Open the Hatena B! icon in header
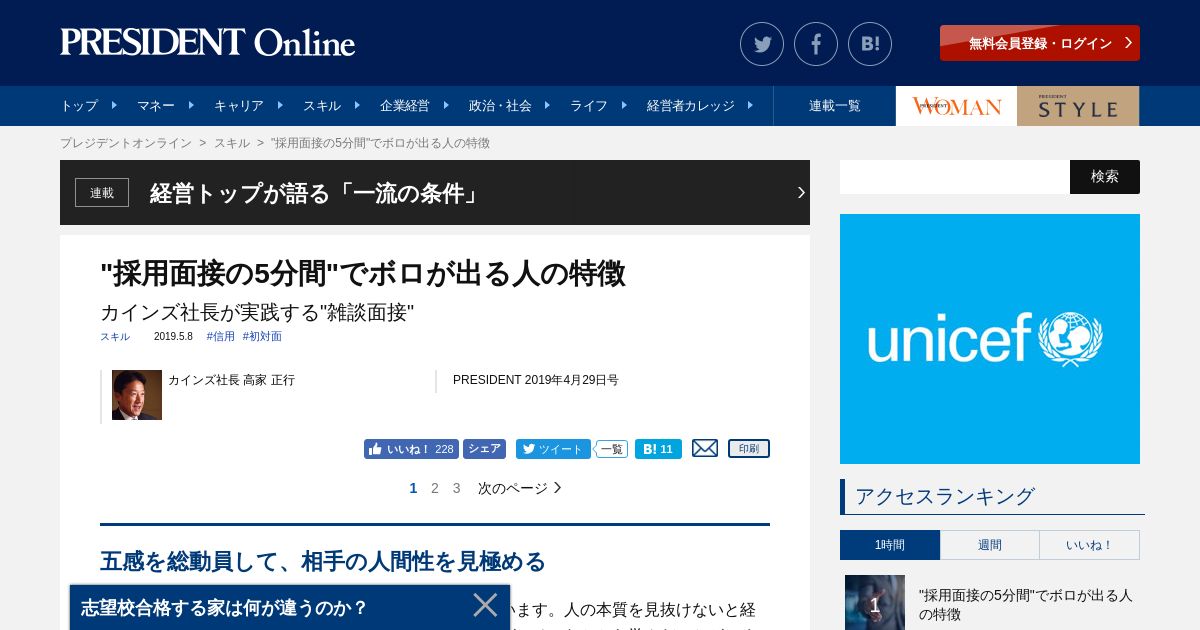The width and height of the screenshot is (1200, 630). pos(870,44)
